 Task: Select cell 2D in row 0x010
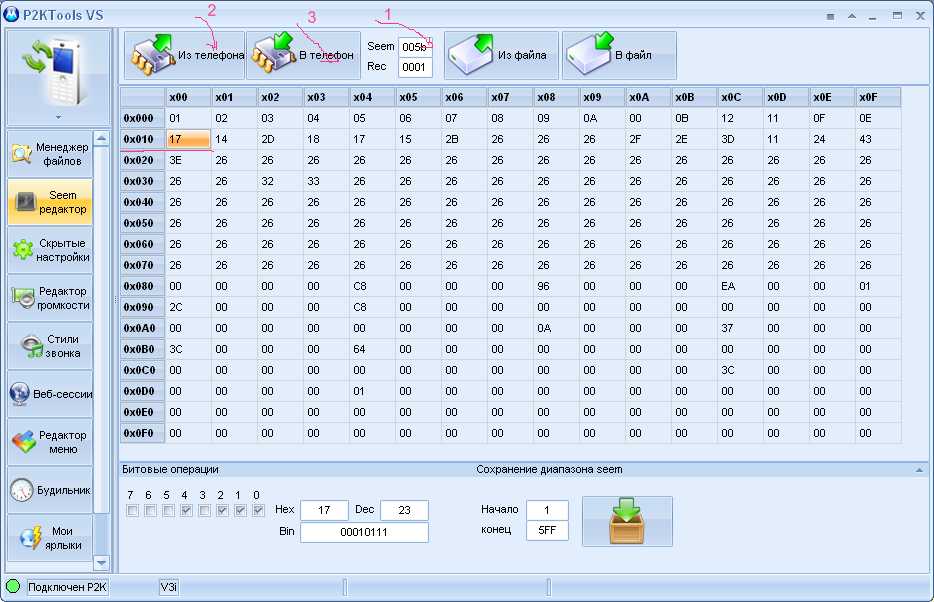click(x=280, y=139)
